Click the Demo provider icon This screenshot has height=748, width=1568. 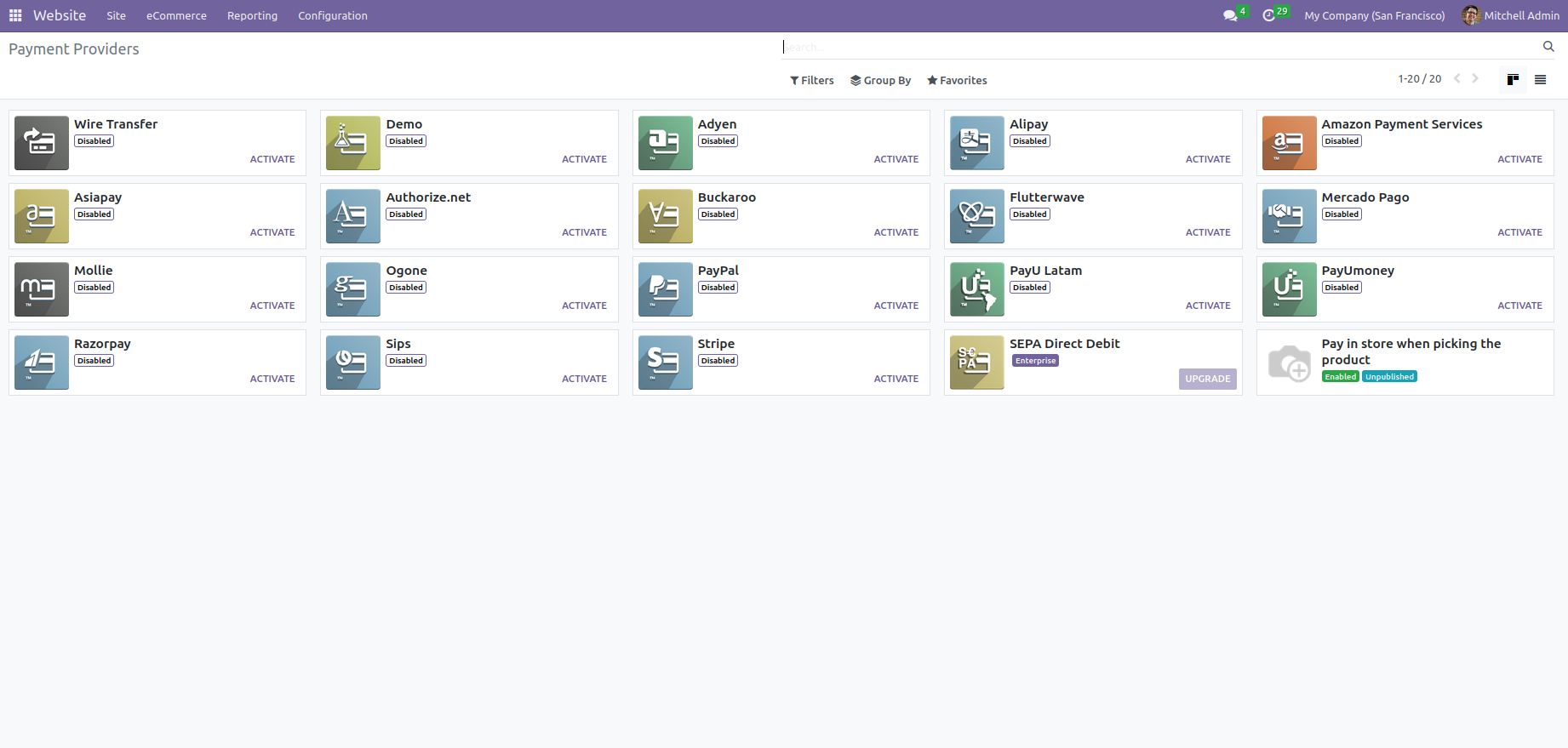pyautogui.click(x=353, y=143)
